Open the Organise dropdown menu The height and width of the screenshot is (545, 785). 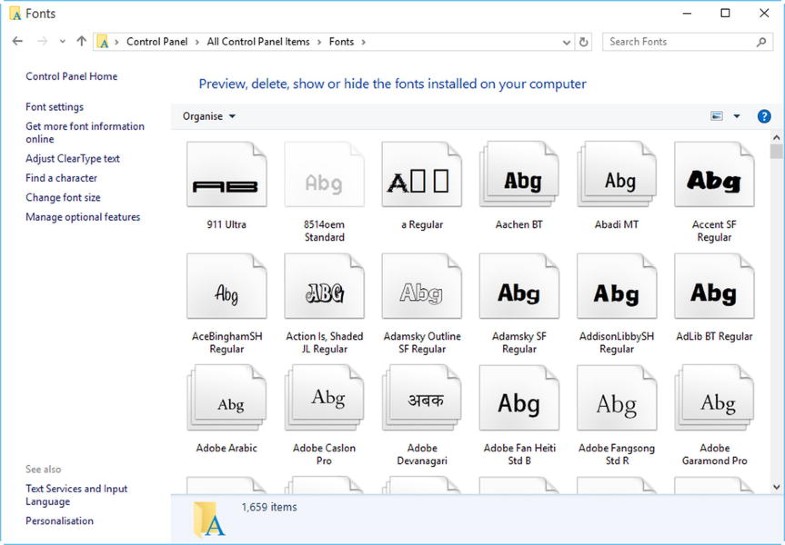(209, 116)
